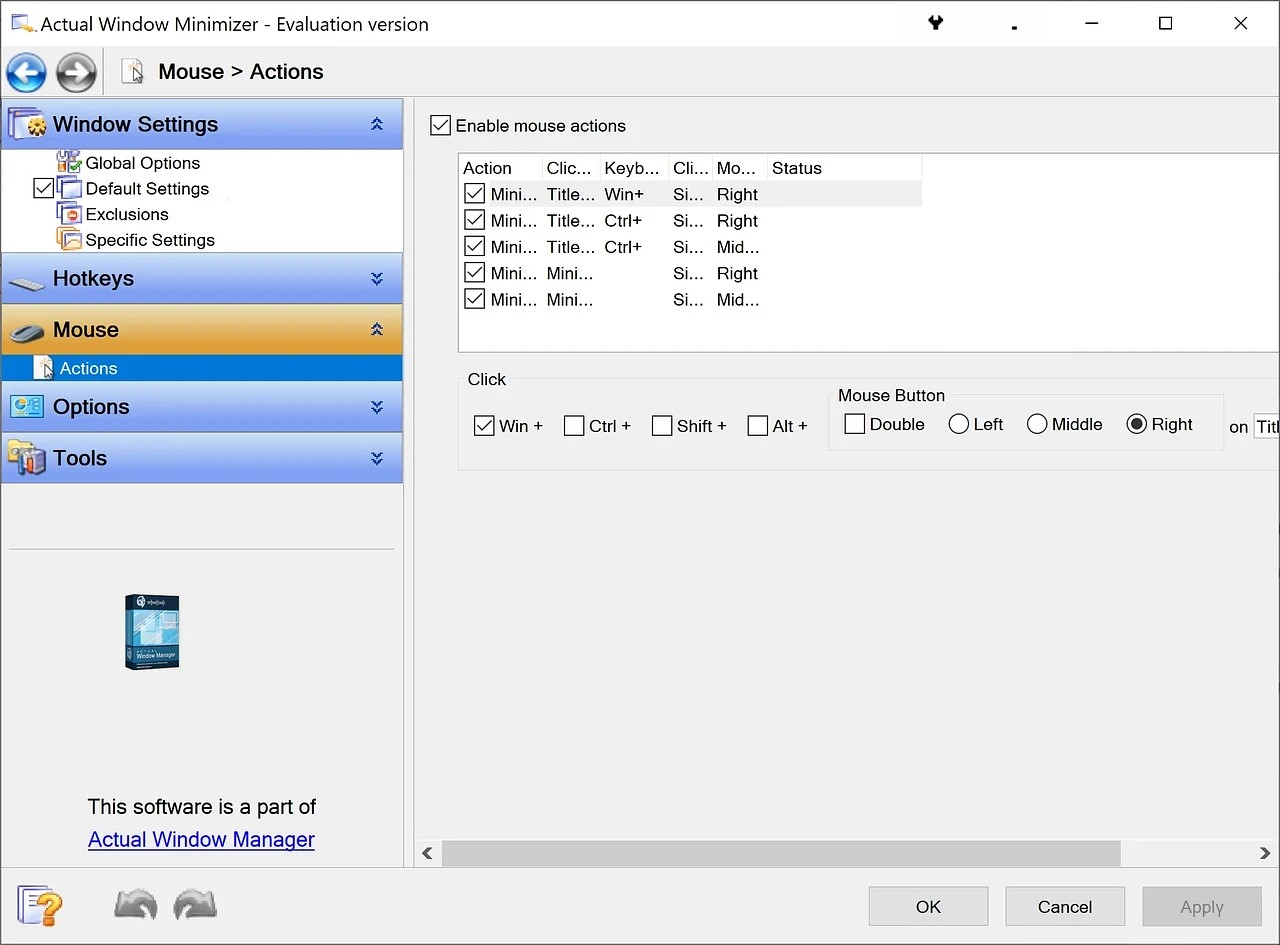Select the Middle mouse button radio
Screen dimensions: 1280x945
(x=1036, y=423)
